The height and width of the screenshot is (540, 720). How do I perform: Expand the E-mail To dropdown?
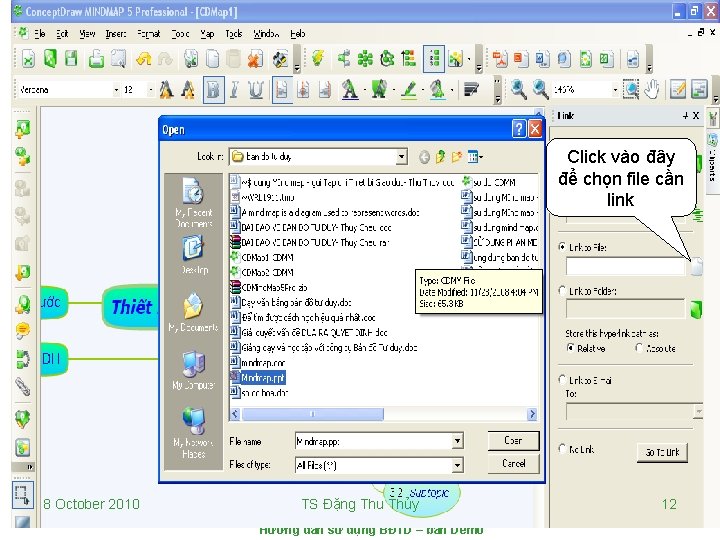click(x=698, y=412)
